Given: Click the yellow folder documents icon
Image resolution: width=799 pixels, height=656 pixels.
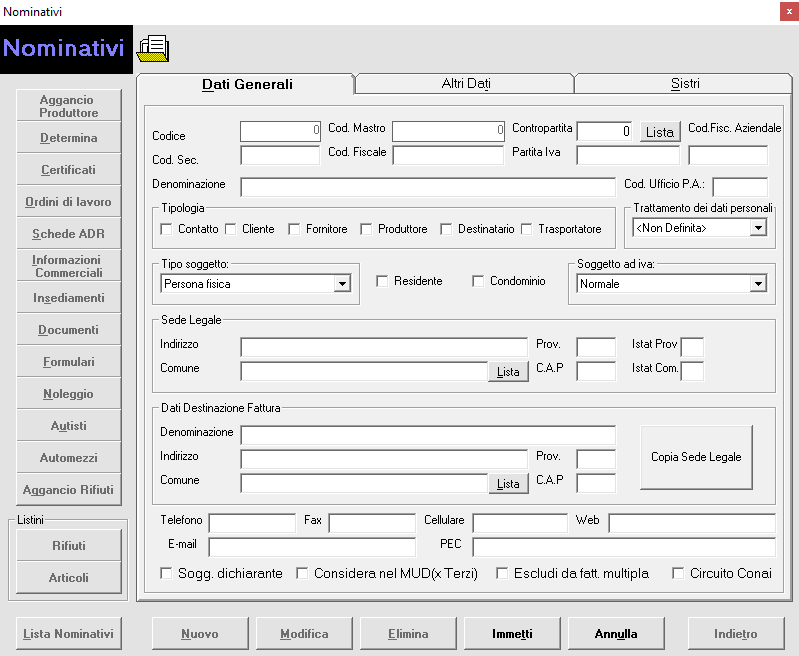Looking at the screenshot, I should (x=153, y=49).
